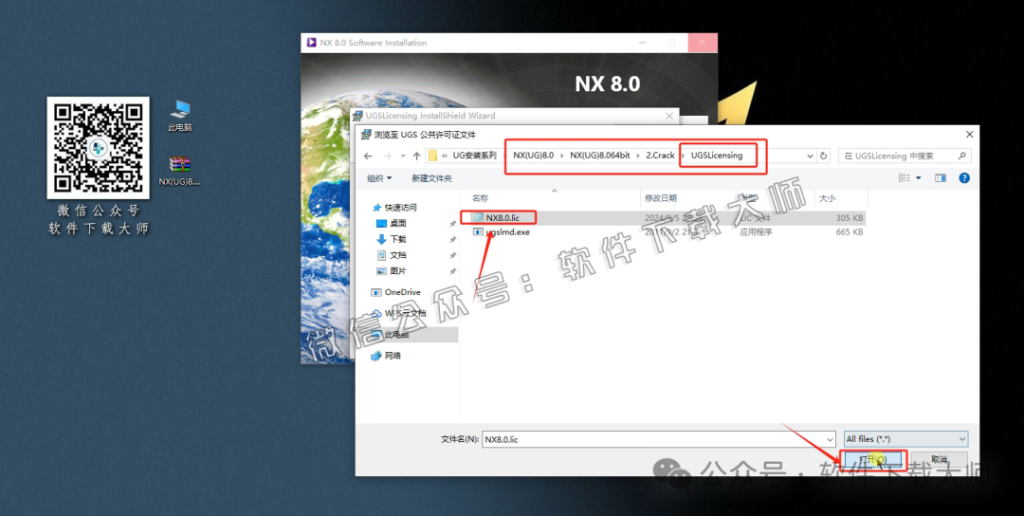Click NX 8.0 Software Installation title icon

(312, 42)
